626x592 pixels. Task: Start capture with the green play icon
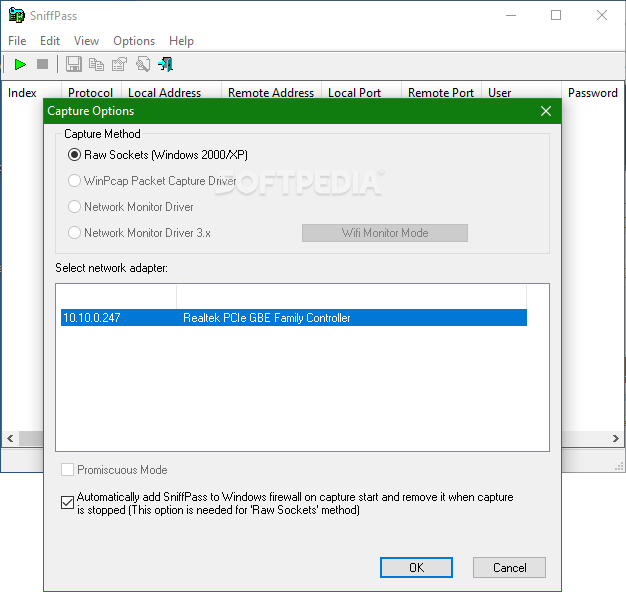point(20,64)
